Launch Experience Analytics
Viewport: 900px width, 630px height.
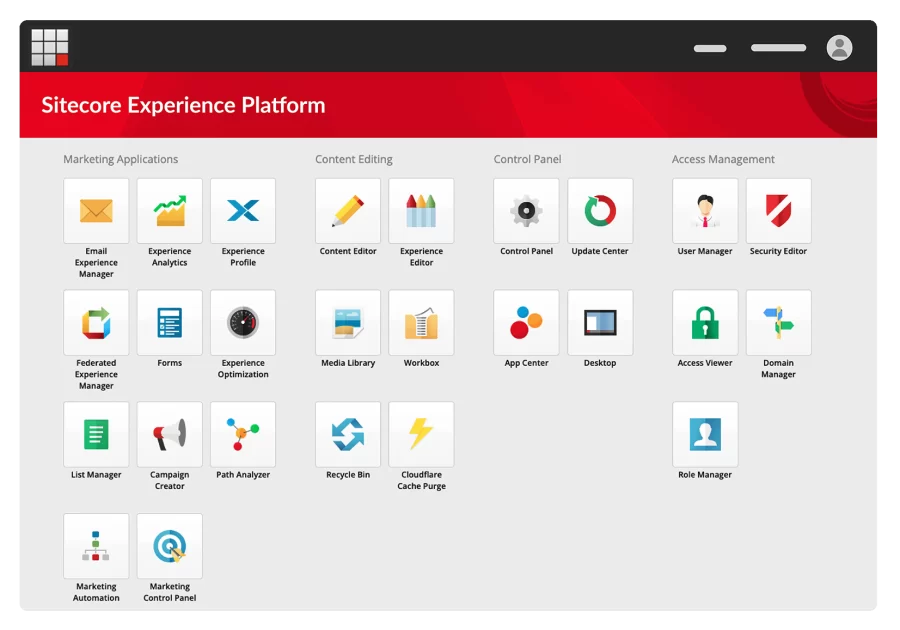pos(169,211)
